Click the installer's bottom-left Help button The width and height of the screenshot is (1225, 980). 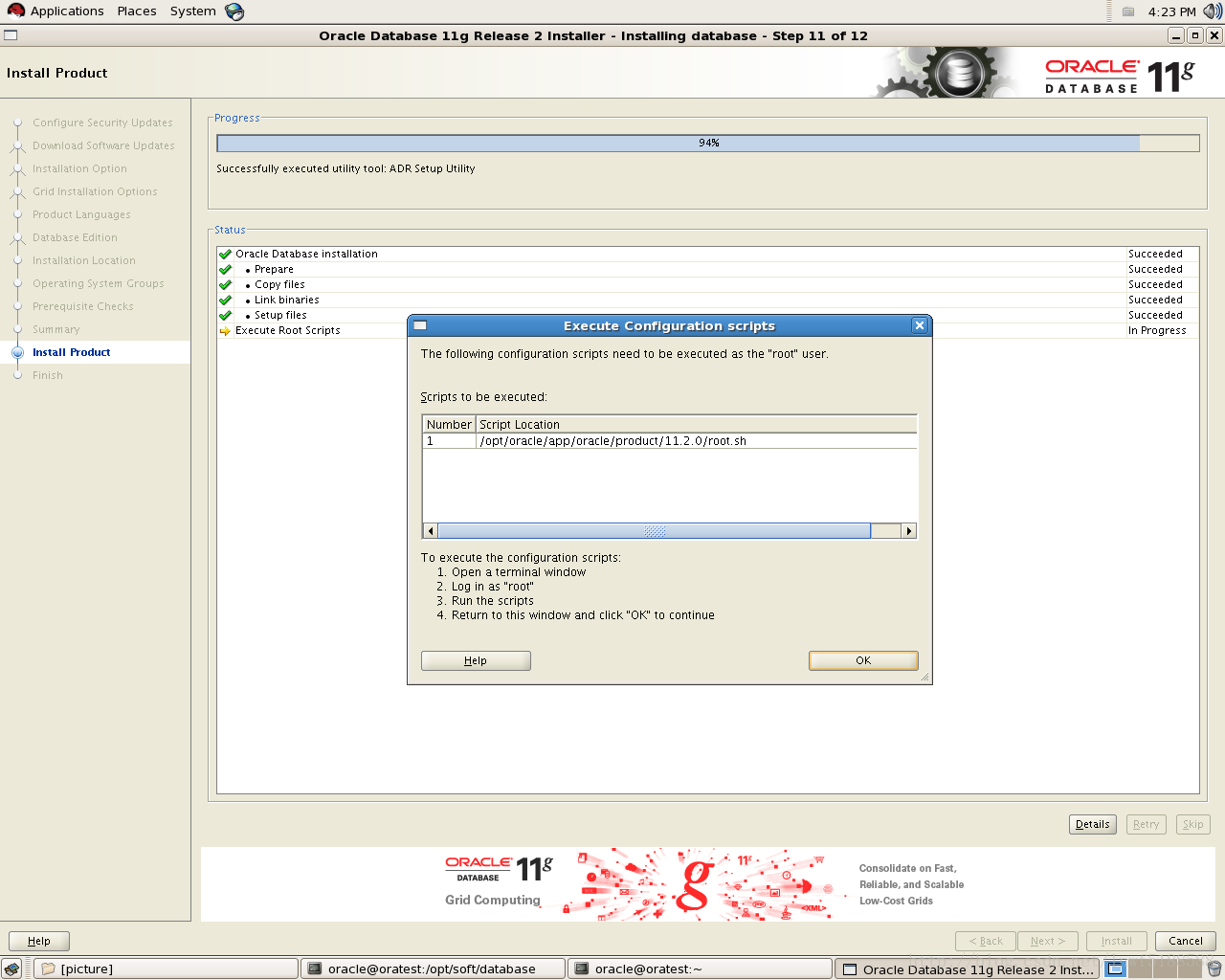click(39, 941)
